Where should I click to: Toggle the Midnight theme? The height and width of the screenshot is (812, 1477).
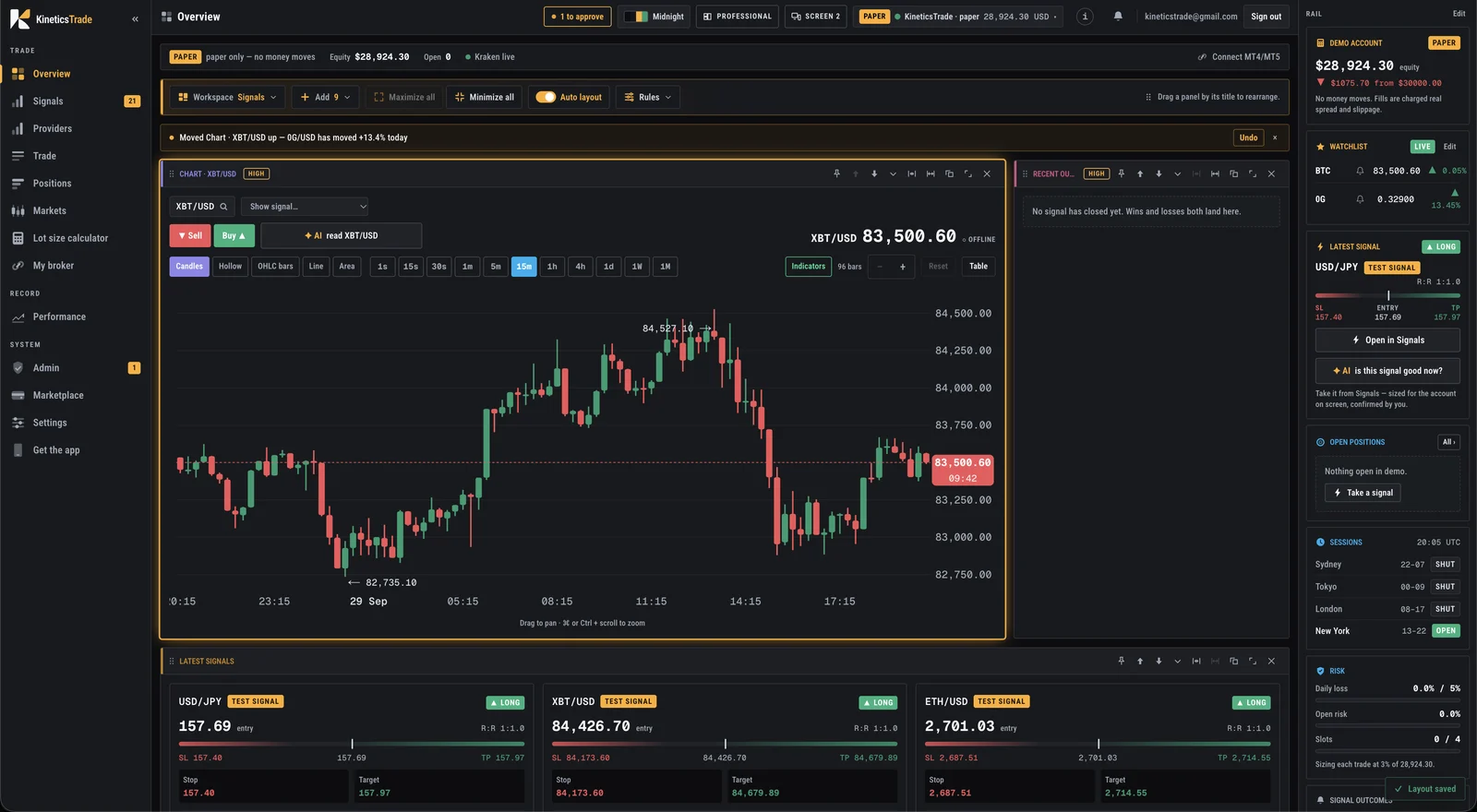click(x=654, y=17)
